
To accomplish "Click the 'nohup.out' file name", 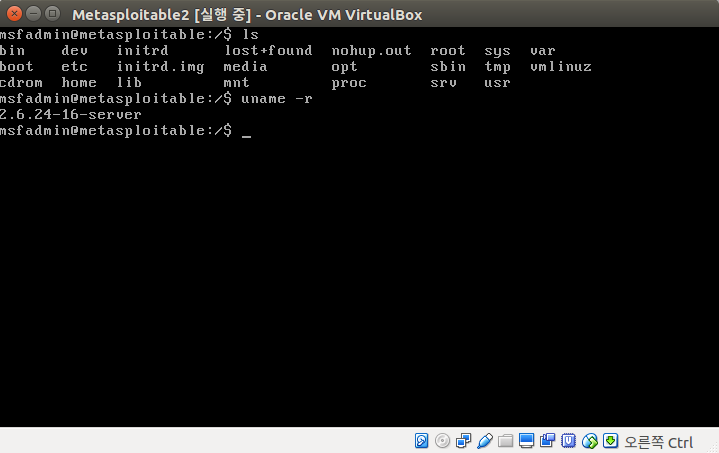I will click(x=371, y=50).
